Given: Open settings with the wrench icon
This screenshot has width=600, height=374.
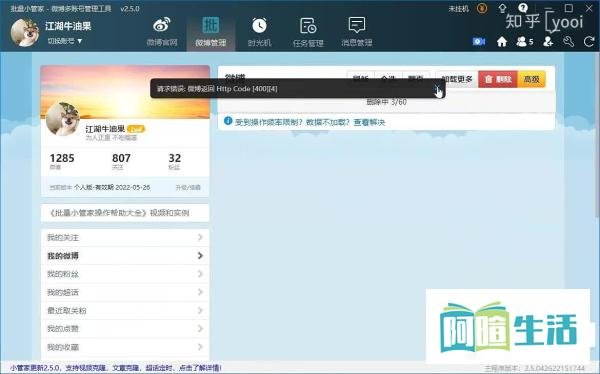Looking at the screenshot, I should (568, 41).
